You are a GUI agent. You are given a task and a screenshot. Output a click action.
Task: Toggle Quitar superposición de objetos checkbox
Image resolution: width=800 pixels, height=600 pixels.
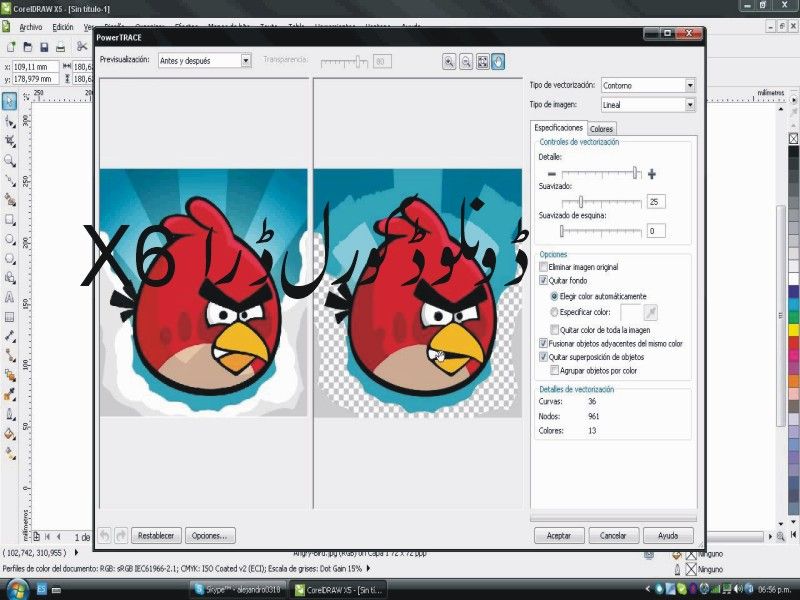pyautogui.click(x=544, y=357)
